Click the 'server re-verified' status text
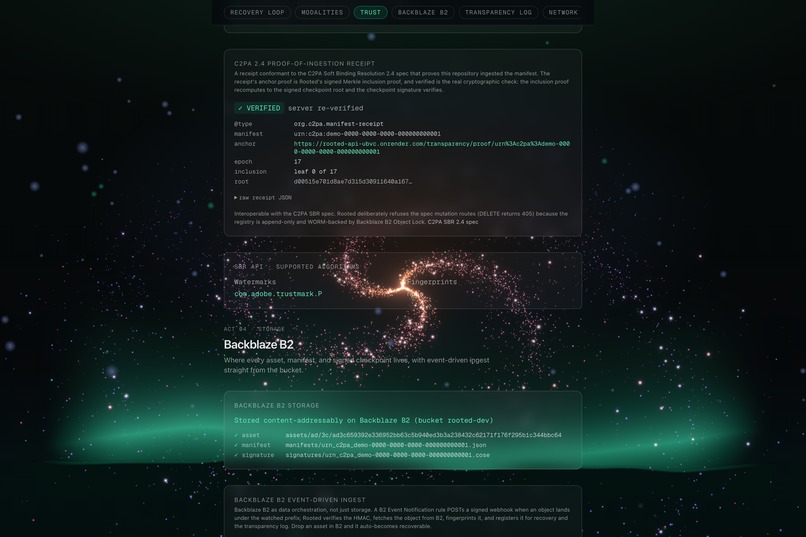This screenshot has height=537, width=806. coord(325,108)
